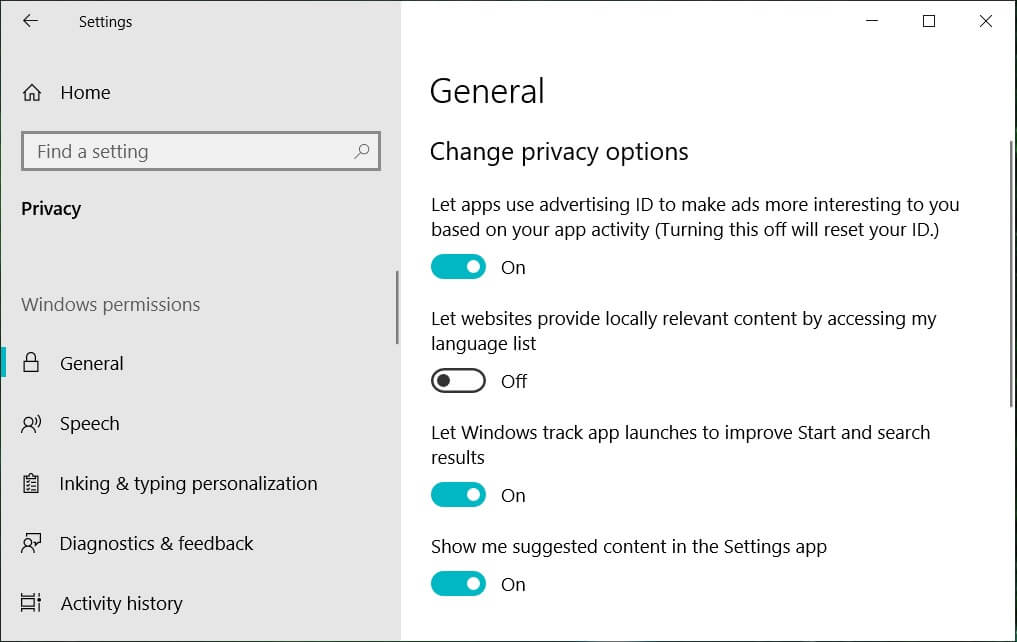Focus the Find a setting search box
Screen dimensions: 1017x642
click(x=190, y=152)
